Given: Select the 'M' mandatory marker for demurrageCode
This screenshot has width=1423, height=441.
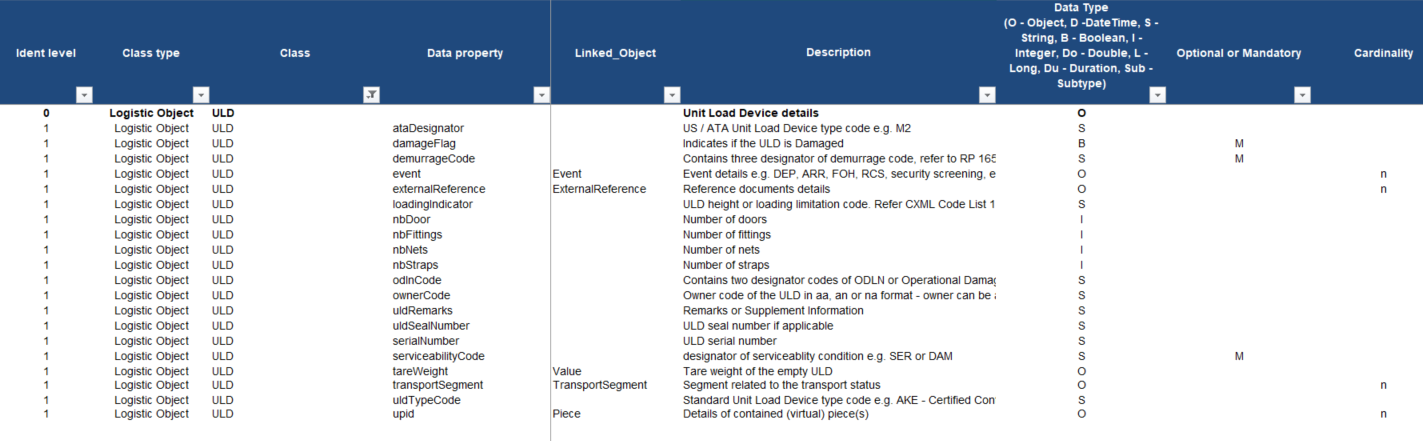Looking at the screenshot, I should pyautogui.click(x=1239, y=159).
